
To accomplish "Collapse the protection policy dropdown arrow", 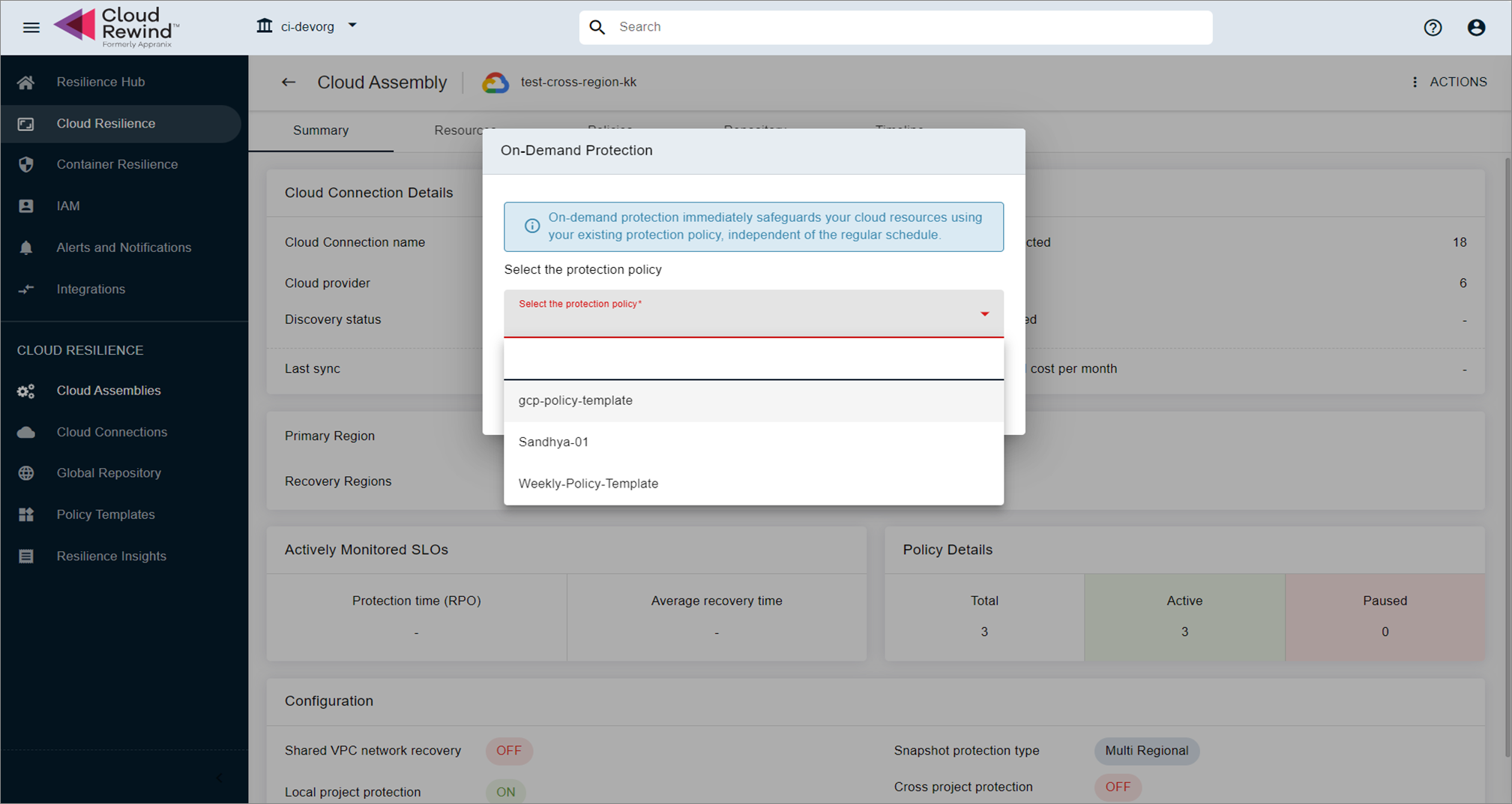I will [x=984, y=313].
